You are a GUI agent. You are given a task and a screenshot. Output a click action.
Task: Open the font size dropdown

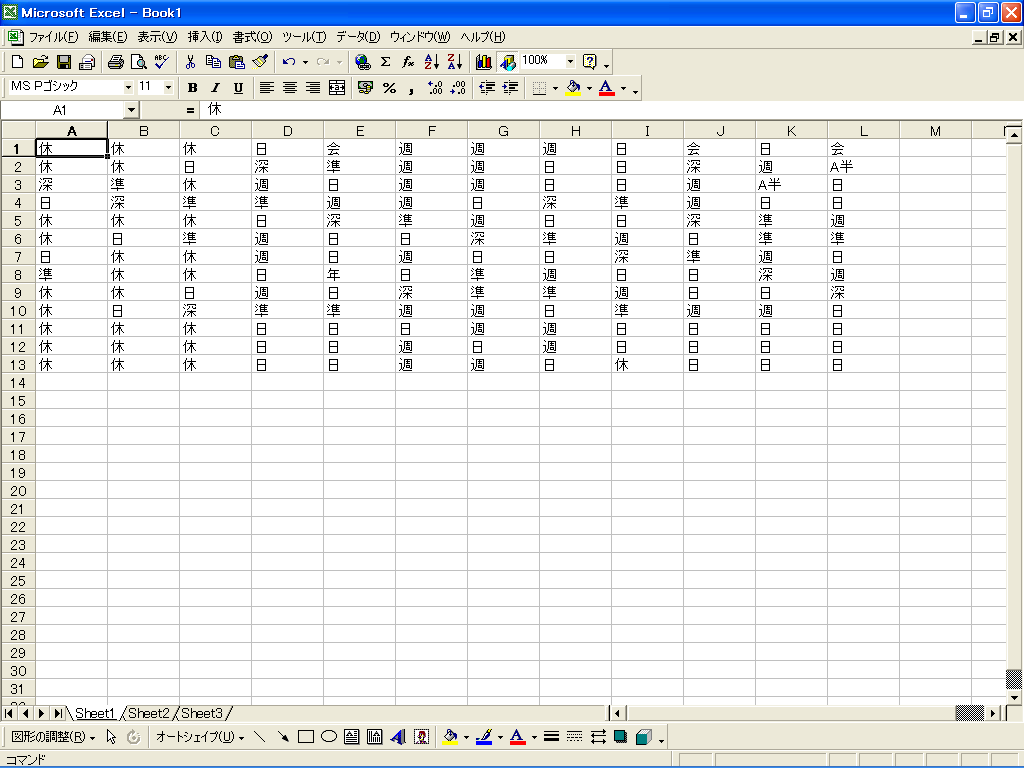168,87
